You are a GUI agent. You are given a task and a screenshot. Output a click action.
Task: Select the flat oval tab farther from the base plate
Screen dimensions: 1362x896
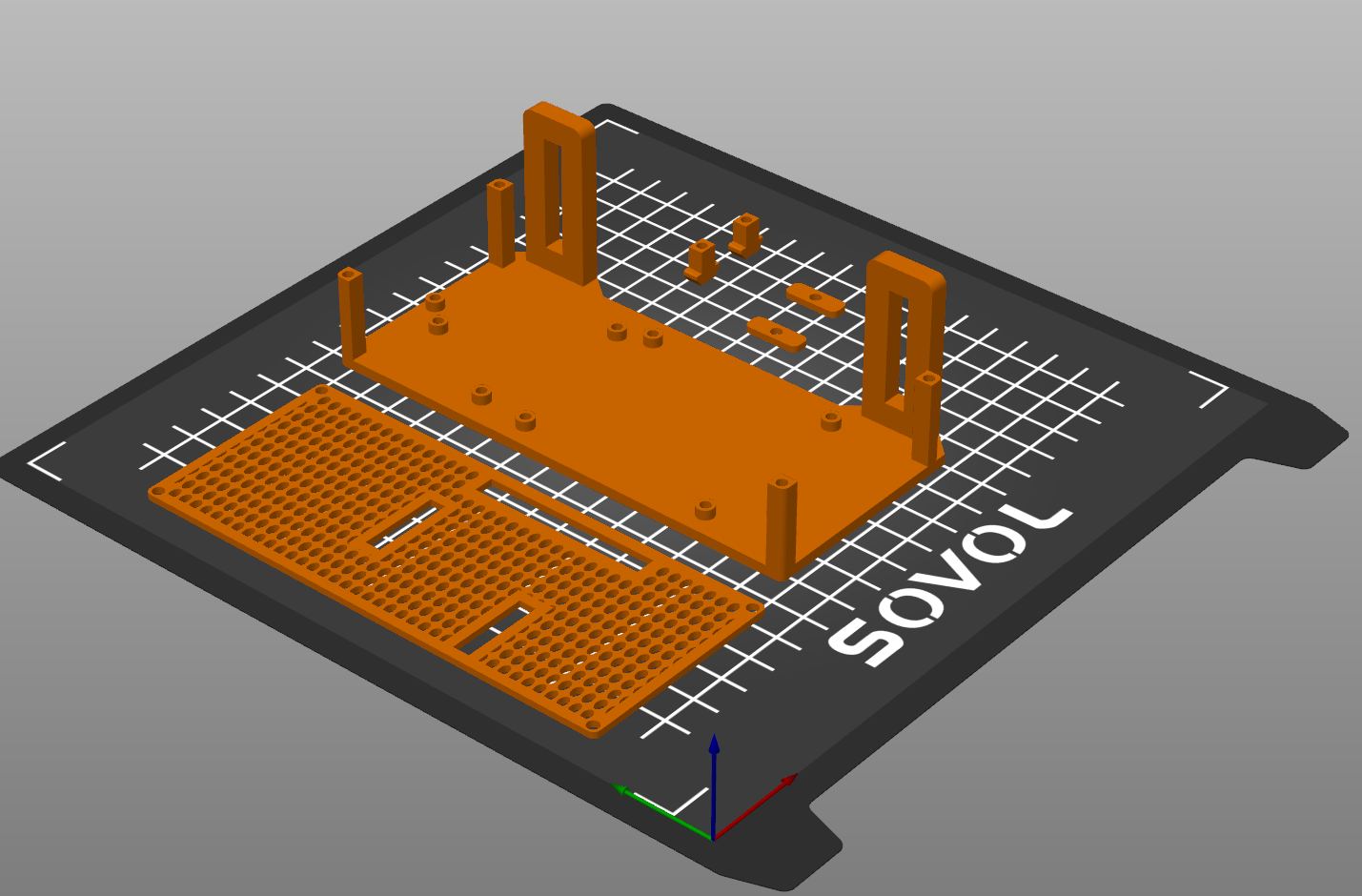pos(816,299)
